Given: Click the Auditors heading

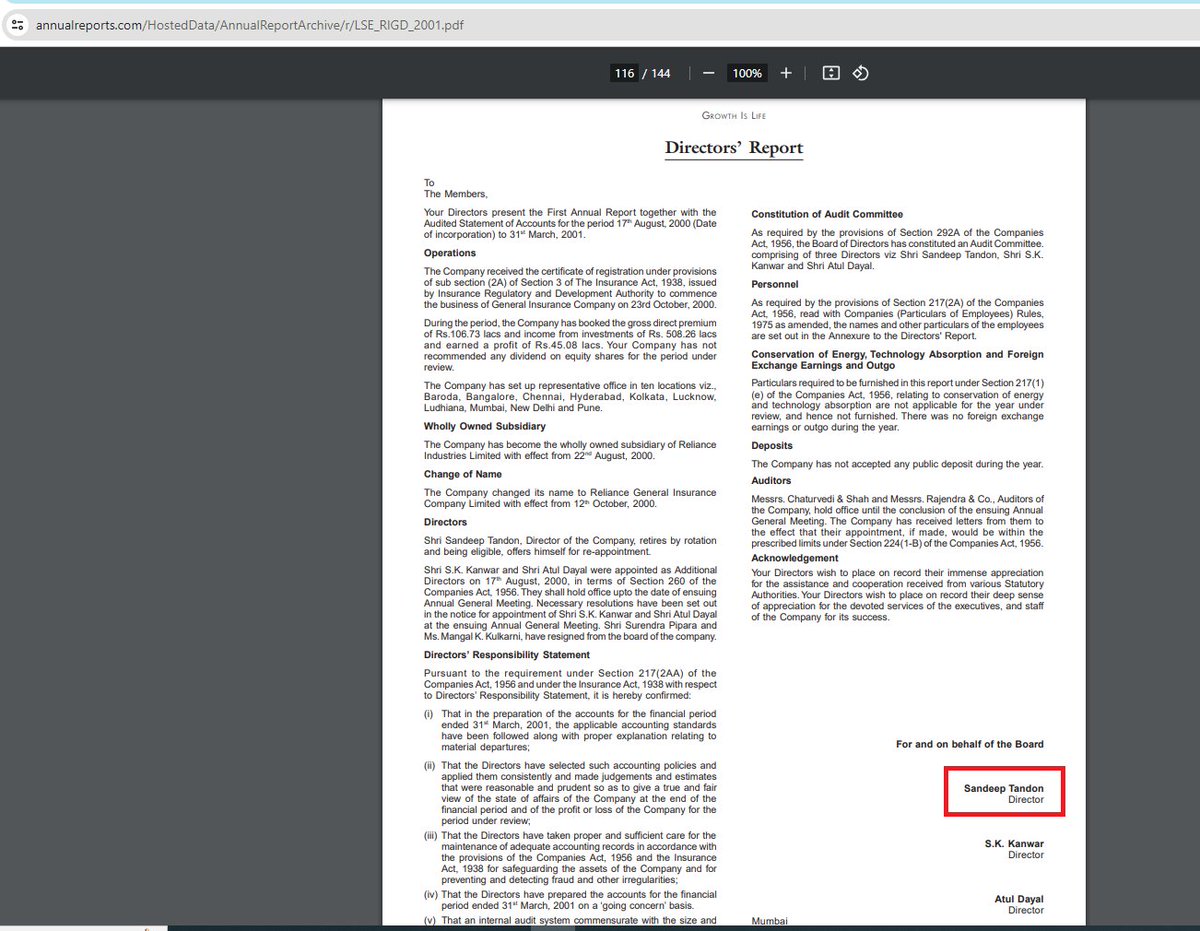Looking at the screenshot, I should pos(771,481).
